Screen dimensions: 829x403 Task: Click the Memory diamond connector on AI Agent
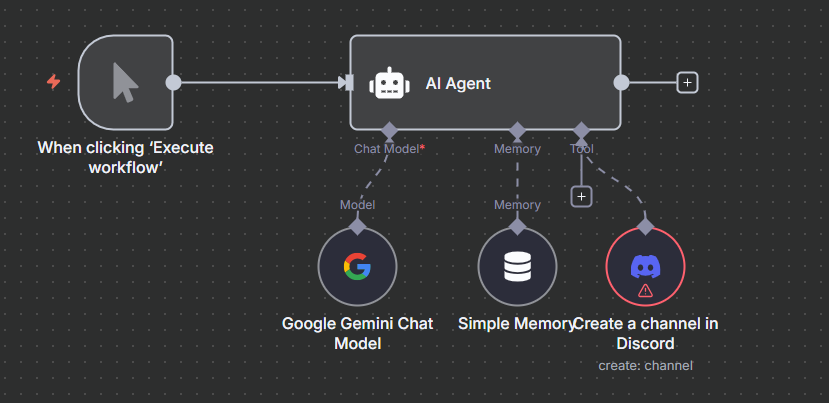[517, 130]
